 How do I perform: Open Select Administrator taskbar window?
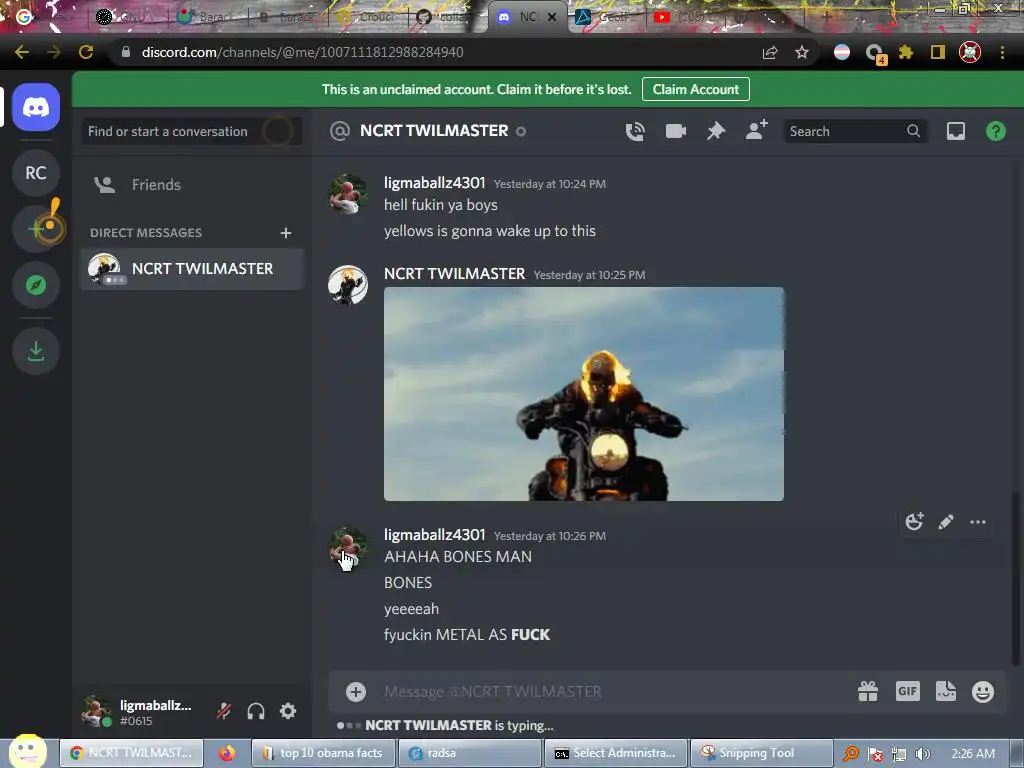pos(615,753)
